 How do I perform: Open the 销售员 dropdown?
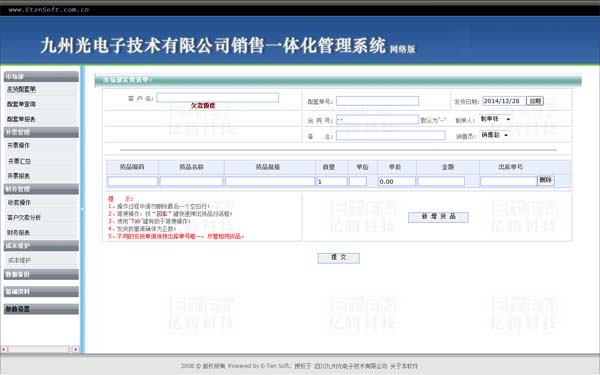[494, 135]
